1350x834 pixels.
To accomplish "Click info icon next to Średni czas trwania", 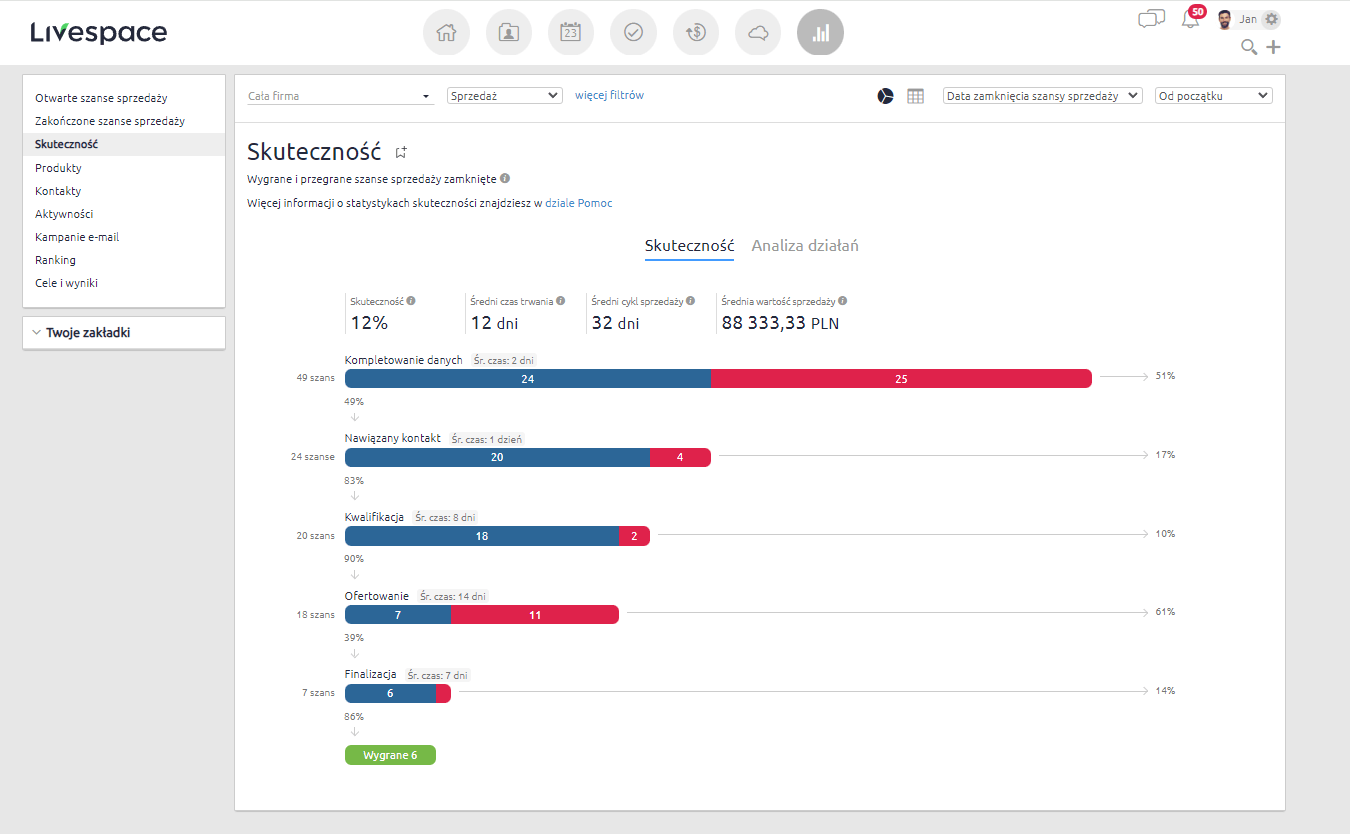I will pos(560,300).
